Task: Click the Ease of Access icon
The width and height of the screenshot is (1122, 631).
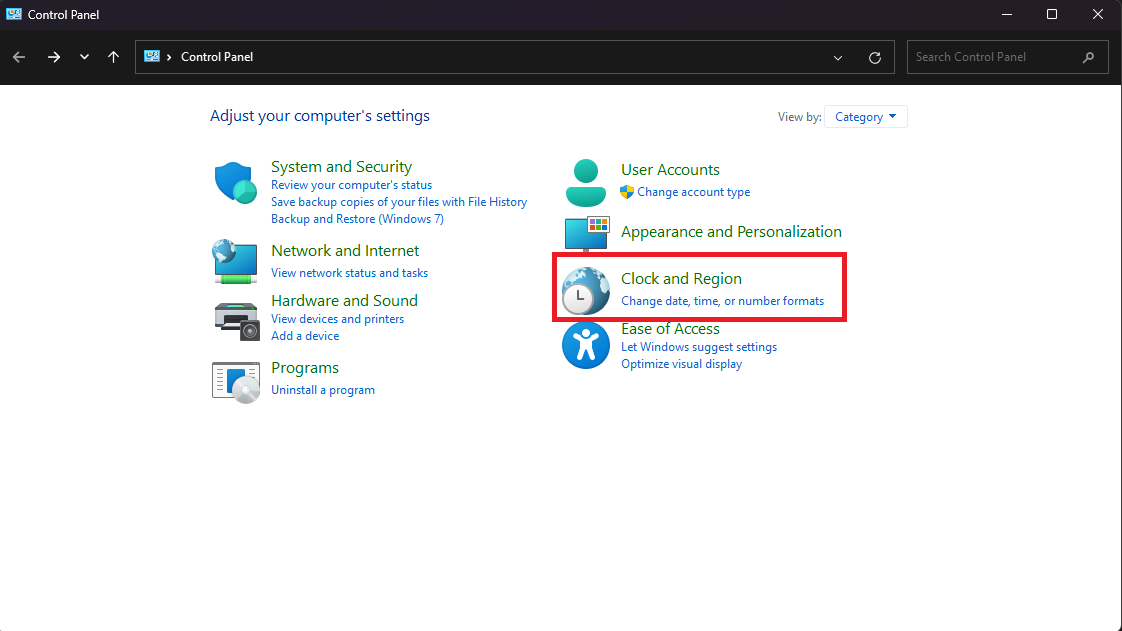Action: pyautogui.click(x=586, y=345)
